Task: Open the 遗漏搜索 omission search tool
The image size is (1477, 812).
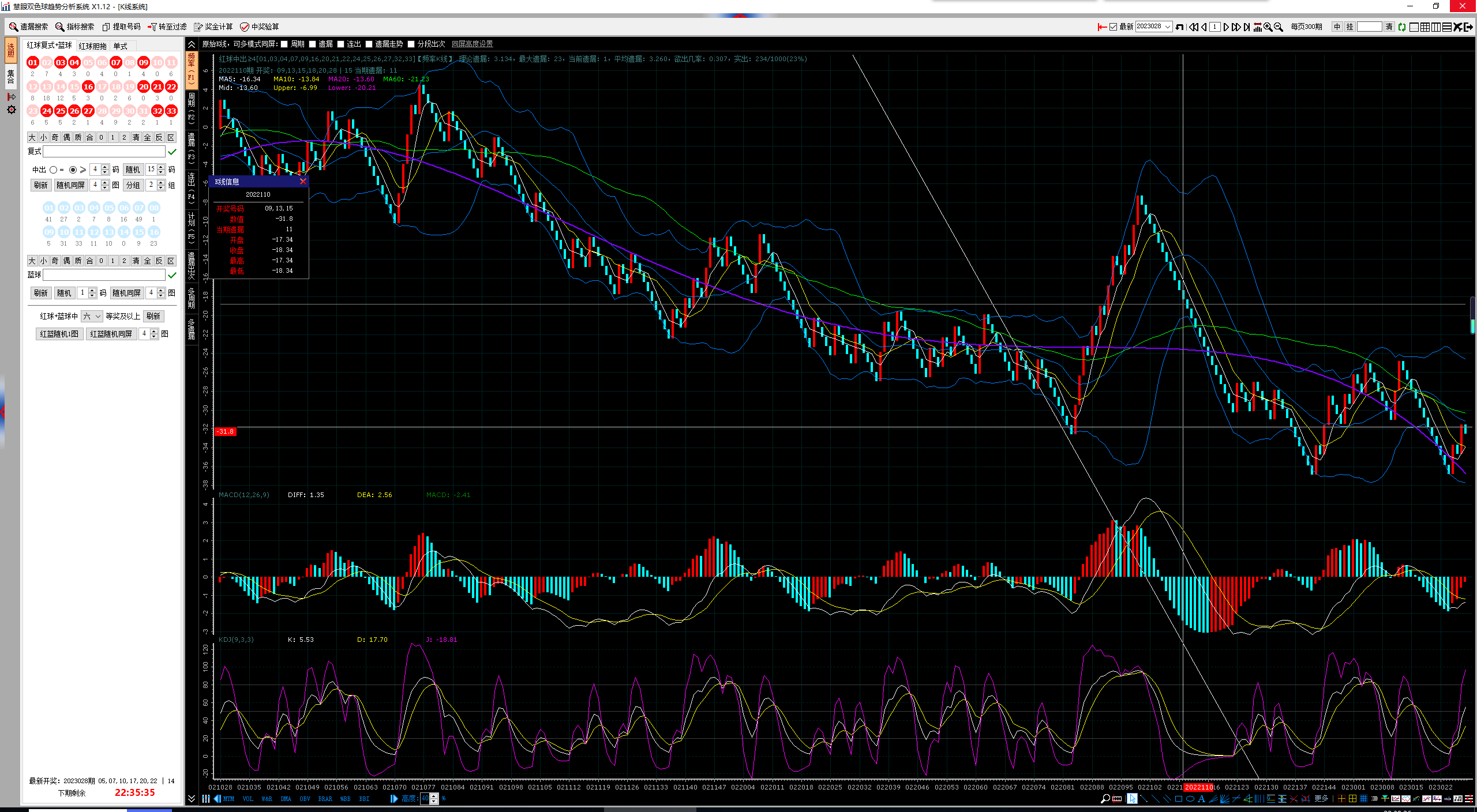Action: coord(29,27)
